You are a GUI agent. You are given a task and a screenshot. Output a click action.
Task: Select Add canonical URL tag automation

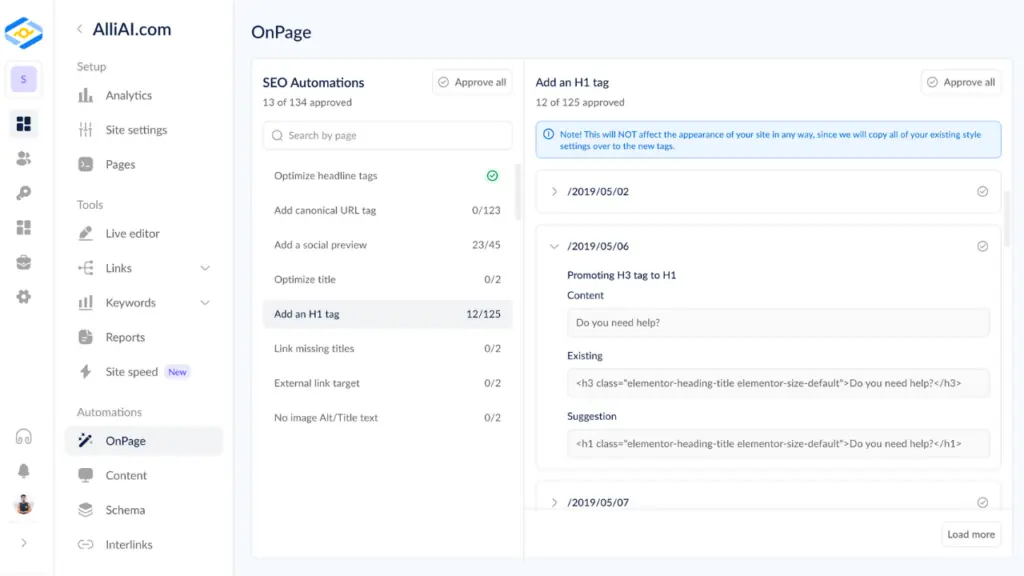(325, 210)
